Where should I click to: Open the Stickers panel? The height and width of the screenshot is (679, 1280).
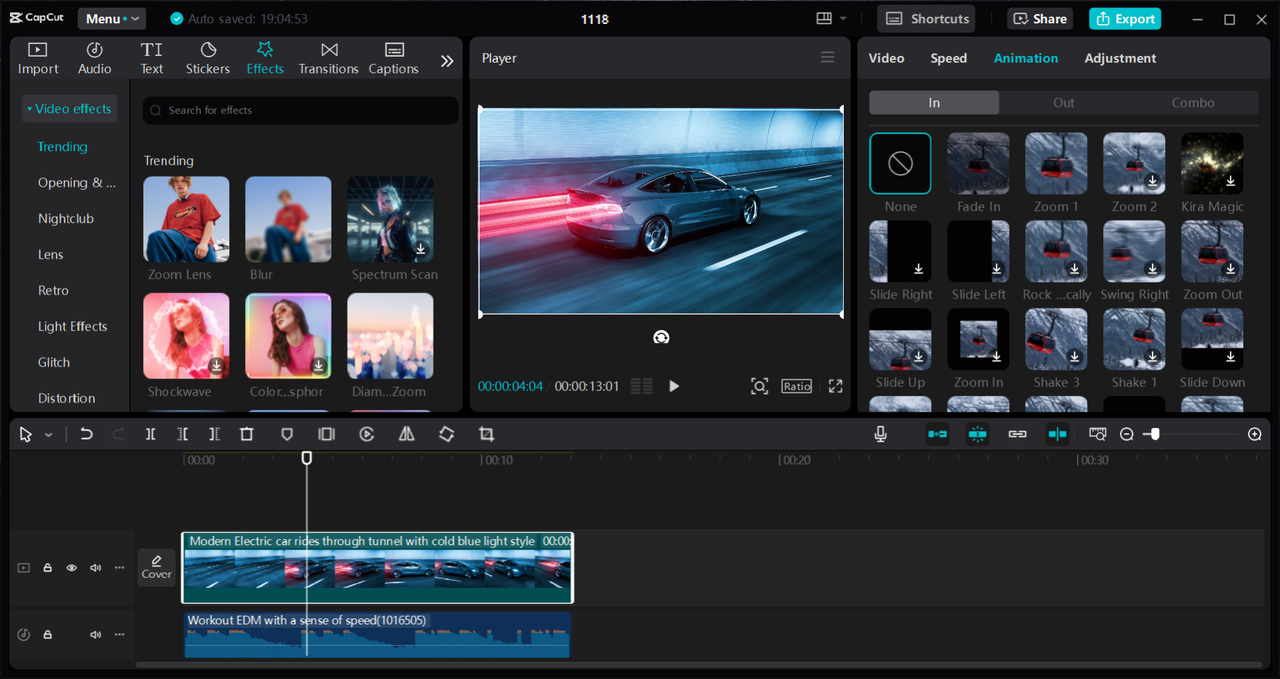pyautogui.click(x=208, y=59)
